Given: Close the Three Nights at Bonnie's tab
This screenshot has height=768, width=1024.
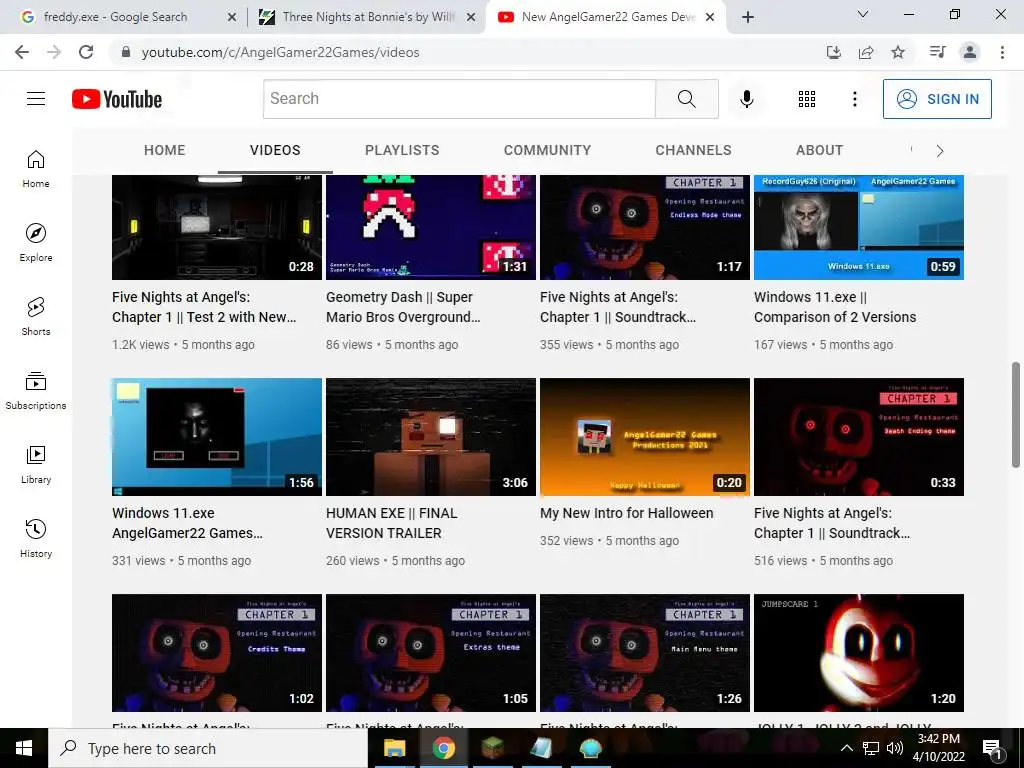Looking at the screenshot, I should pos(471,17).
